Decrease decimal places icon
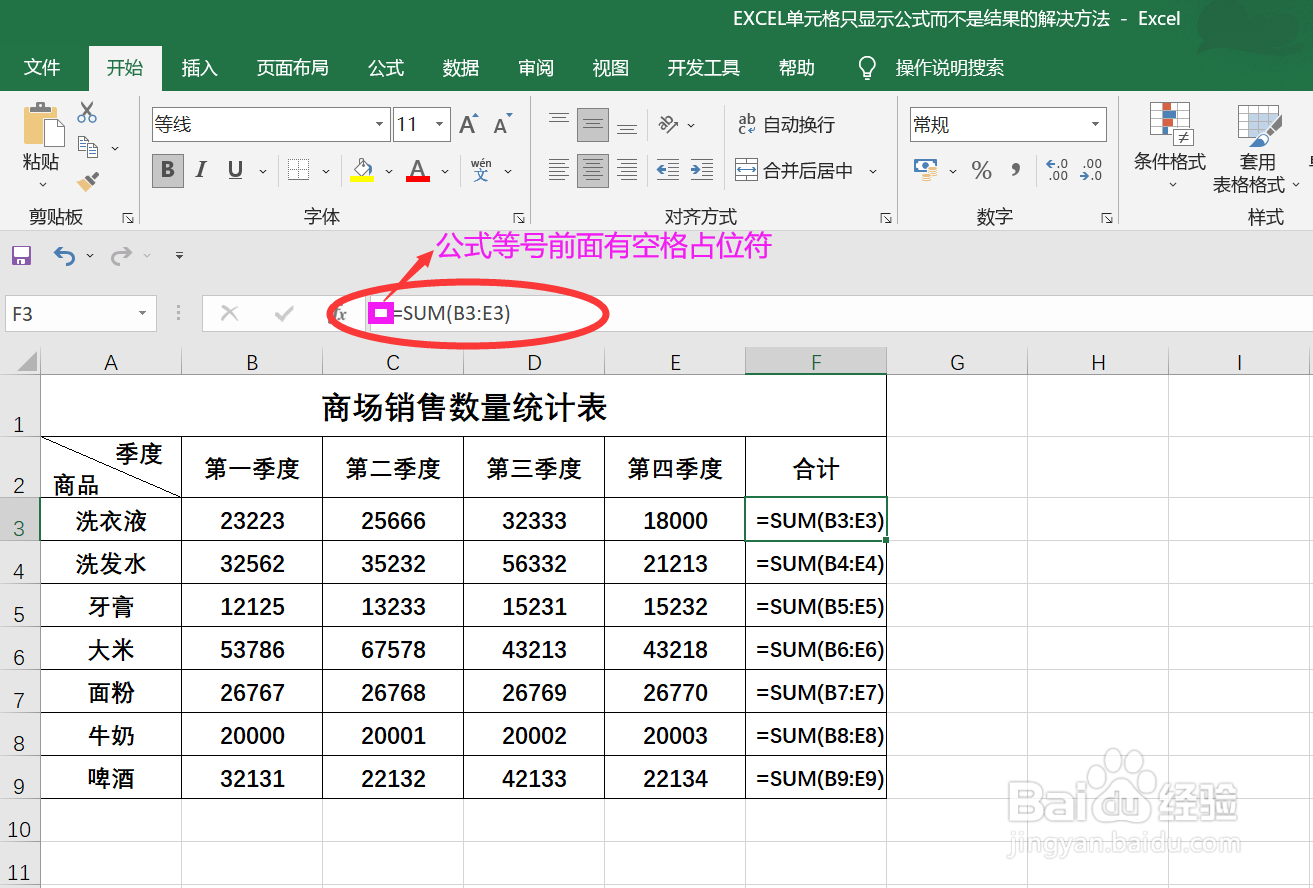Viewport: 1313px width, 888px height. [x=1091, y=170]
